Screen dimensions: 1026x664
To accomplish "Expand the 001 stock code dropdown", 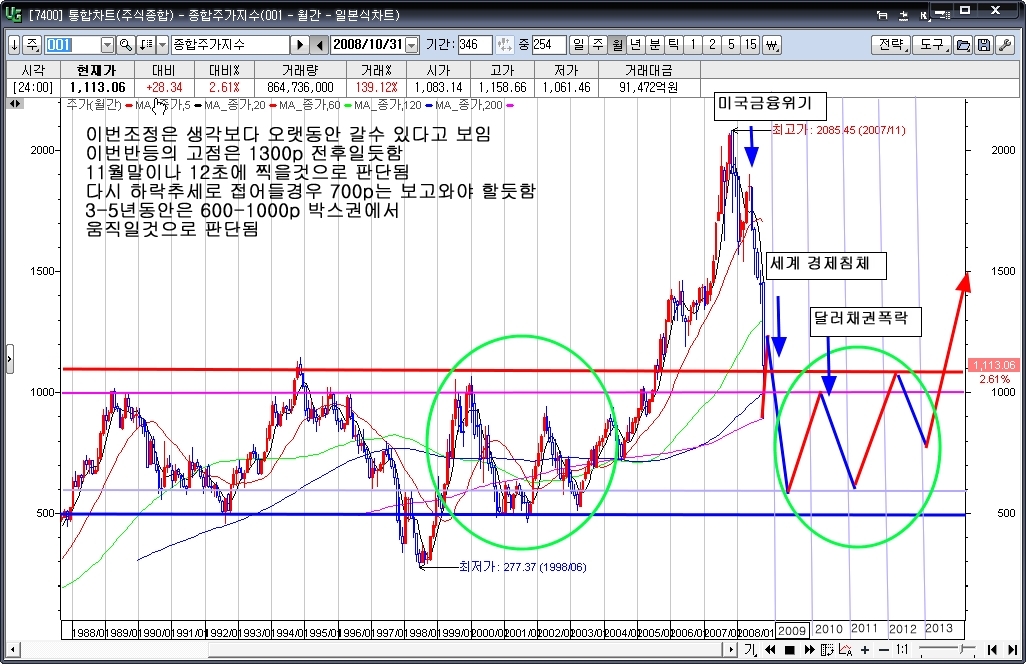I will click(107, 45).
